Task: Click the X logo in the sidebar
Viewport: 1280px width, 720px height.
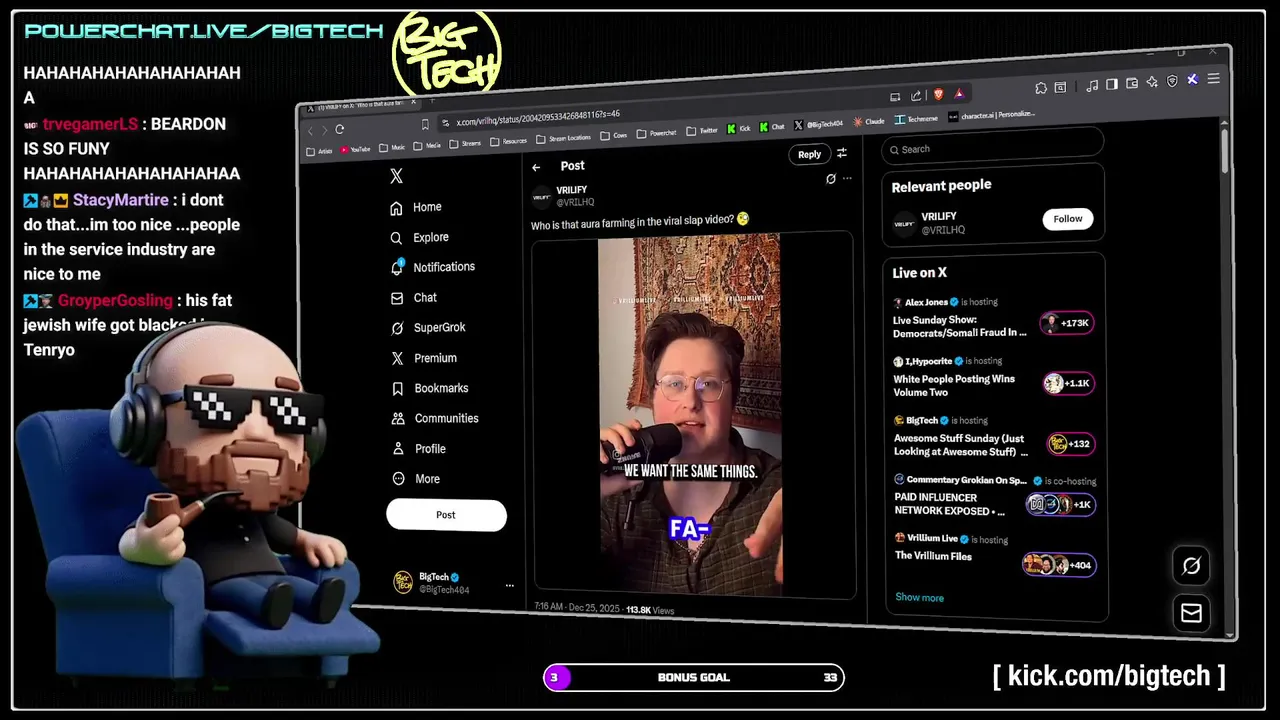Action: tap(396, 176)
